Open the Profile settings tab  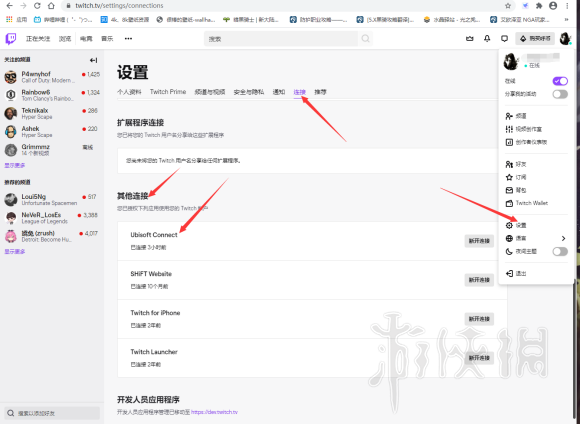pyautogui.click(x=129, y=92)
